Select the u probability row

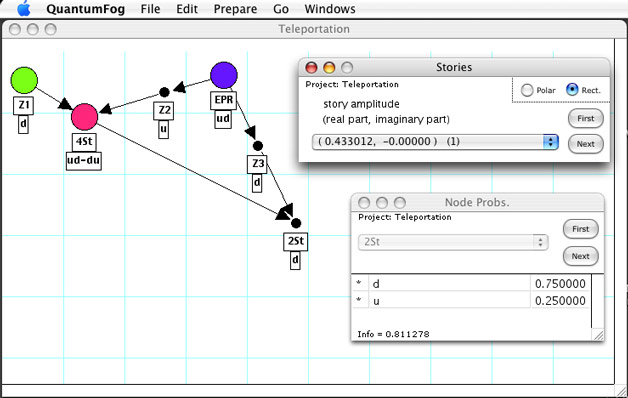[x=471, y=301]
